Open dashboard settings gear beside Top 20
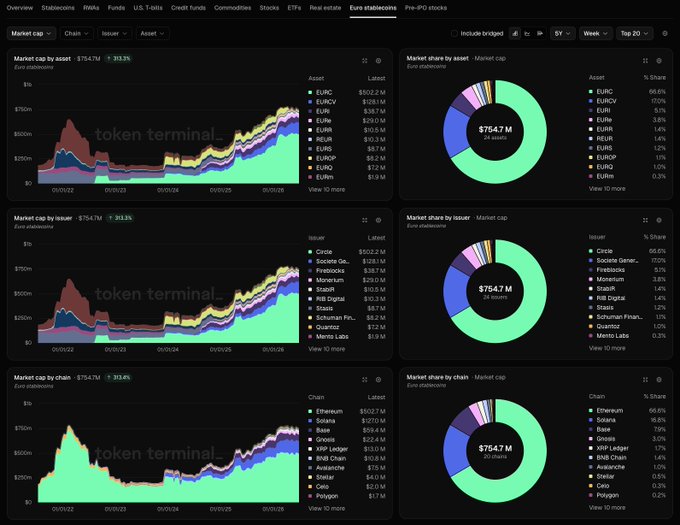This screenshot has width=680, height=525. [x=665, y=33]
